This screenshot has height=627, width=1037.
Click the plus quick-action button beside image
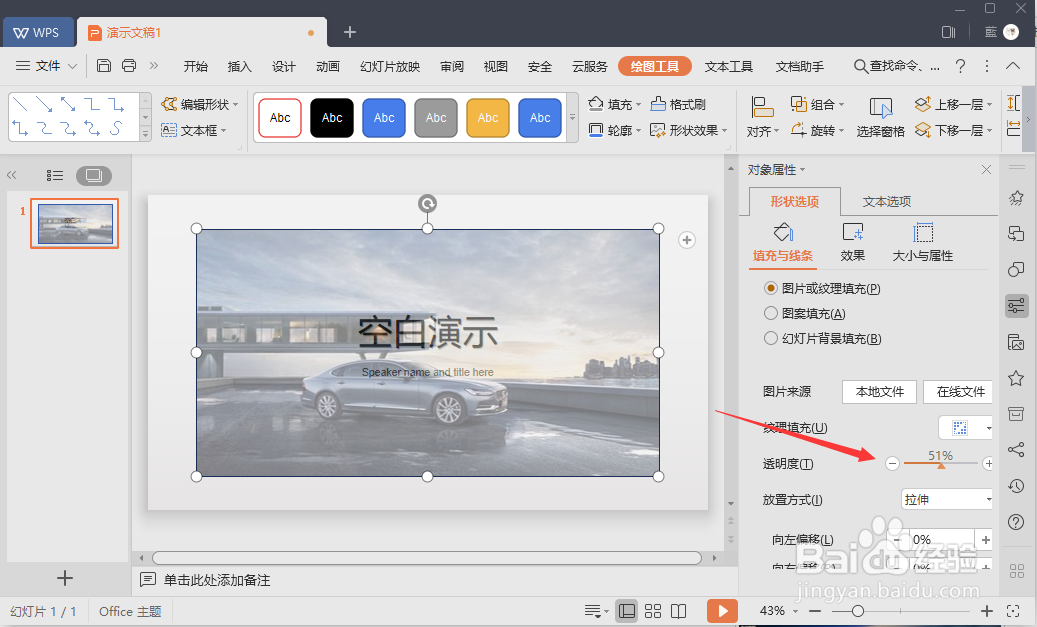pos(686,240)
